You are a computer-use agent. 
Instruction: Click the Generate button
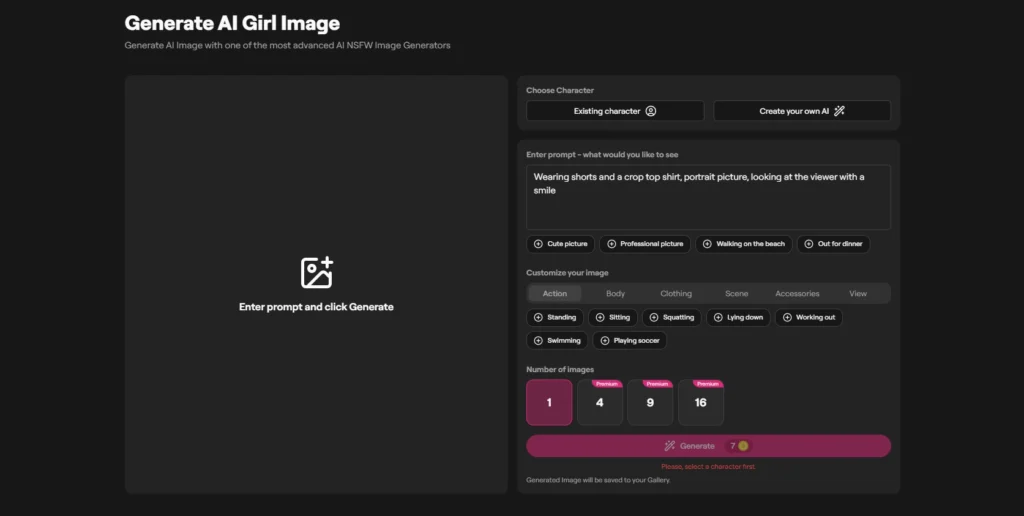709,446
